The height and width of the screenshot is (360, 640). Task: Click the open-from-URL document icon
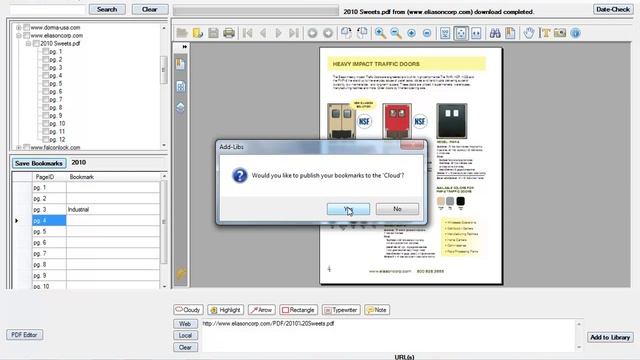(198, 33)
